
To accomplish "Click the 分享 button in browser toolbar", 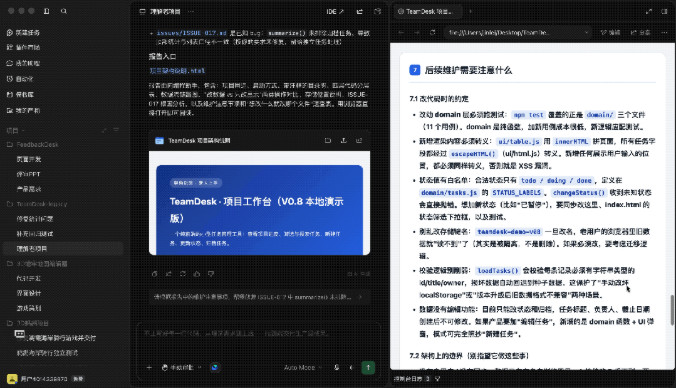I will 641,32.
